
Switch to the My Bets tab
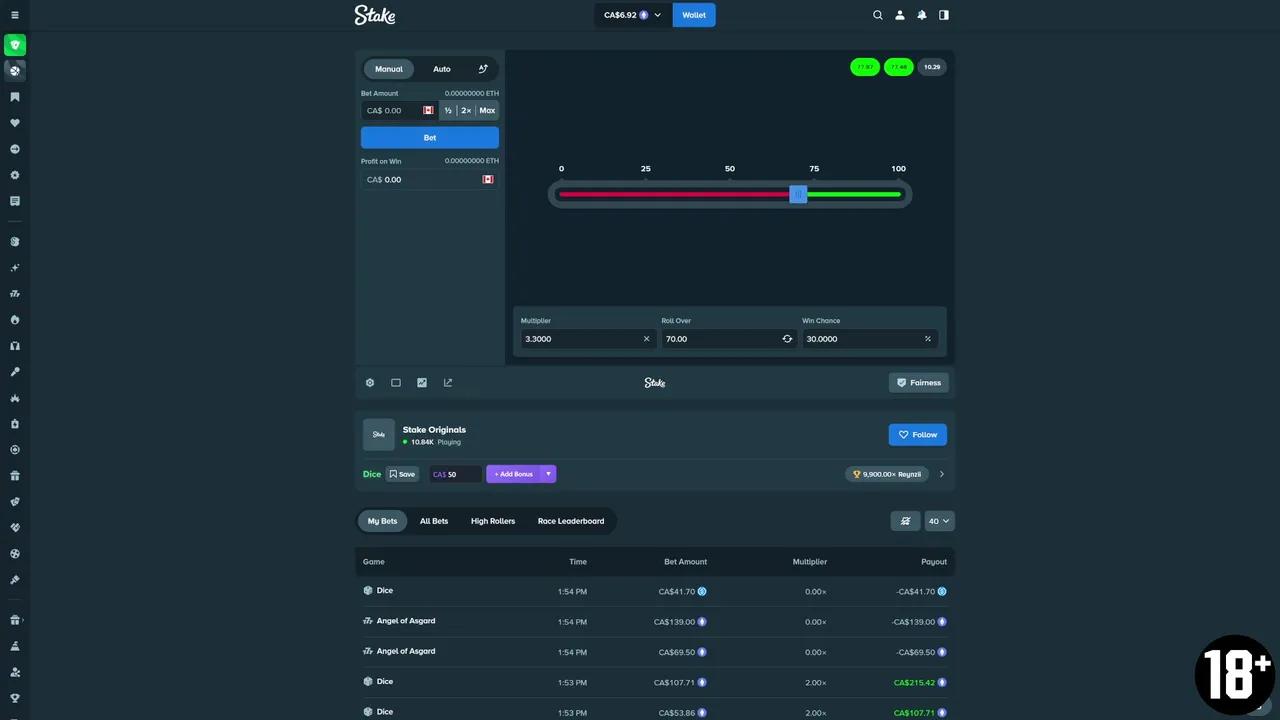click(x=382, y=521)
